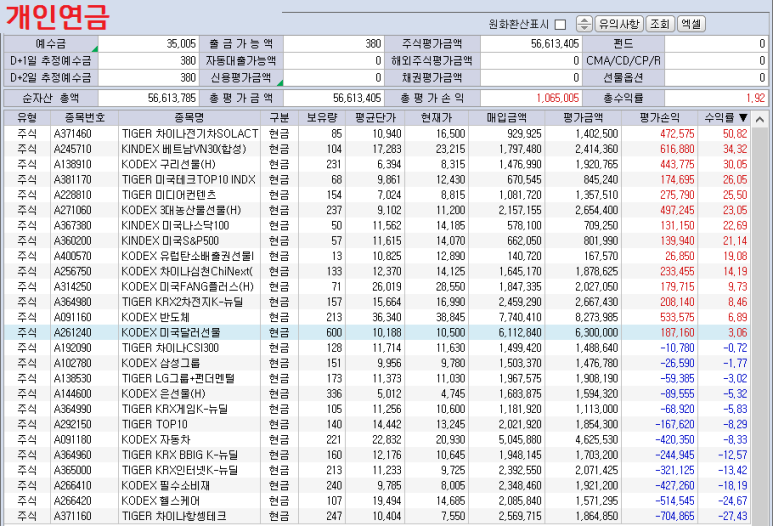
Task: Select the KINDEX 미국S&P500 row
Action: [x=377, y=241]
